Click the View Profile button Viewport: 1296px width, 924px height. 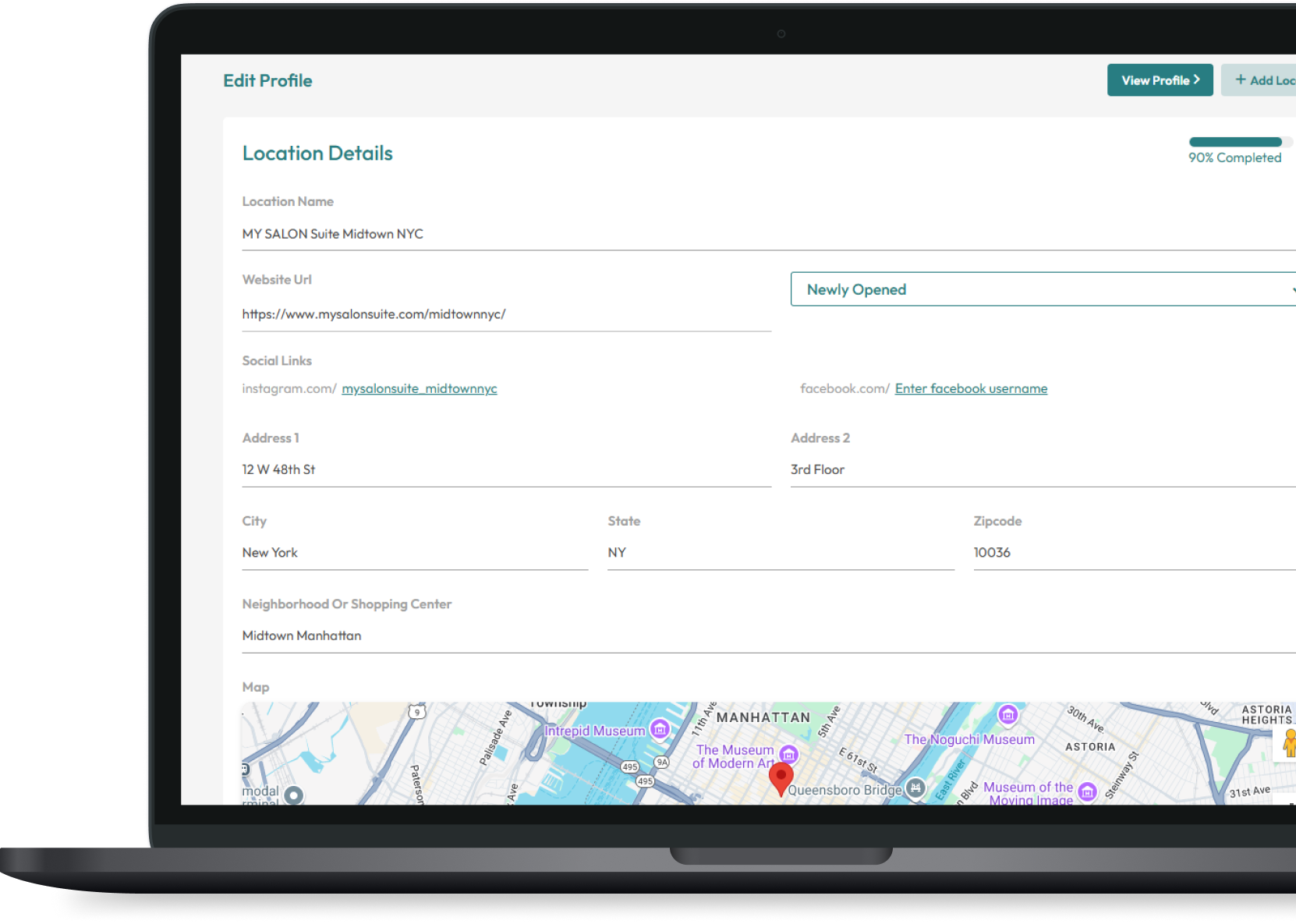(x=1160, y=80)
